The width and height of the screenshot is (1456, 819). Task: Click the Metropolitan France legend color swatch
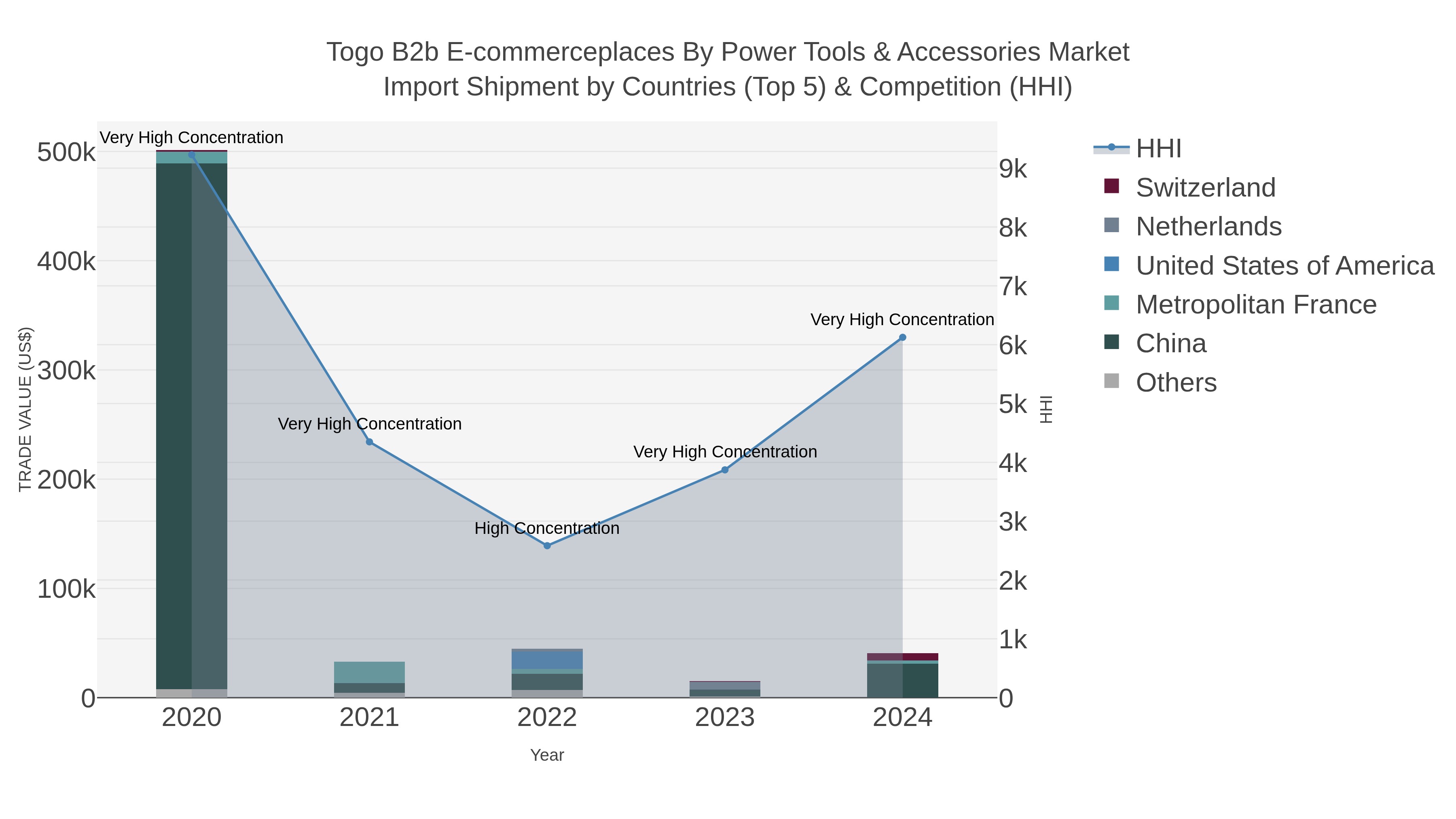pos(1111,303)
